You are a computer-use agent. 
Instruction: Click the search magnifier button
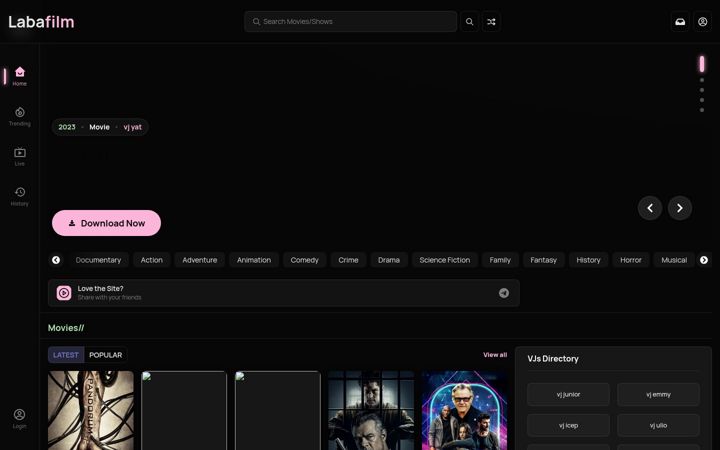[469, 22]
